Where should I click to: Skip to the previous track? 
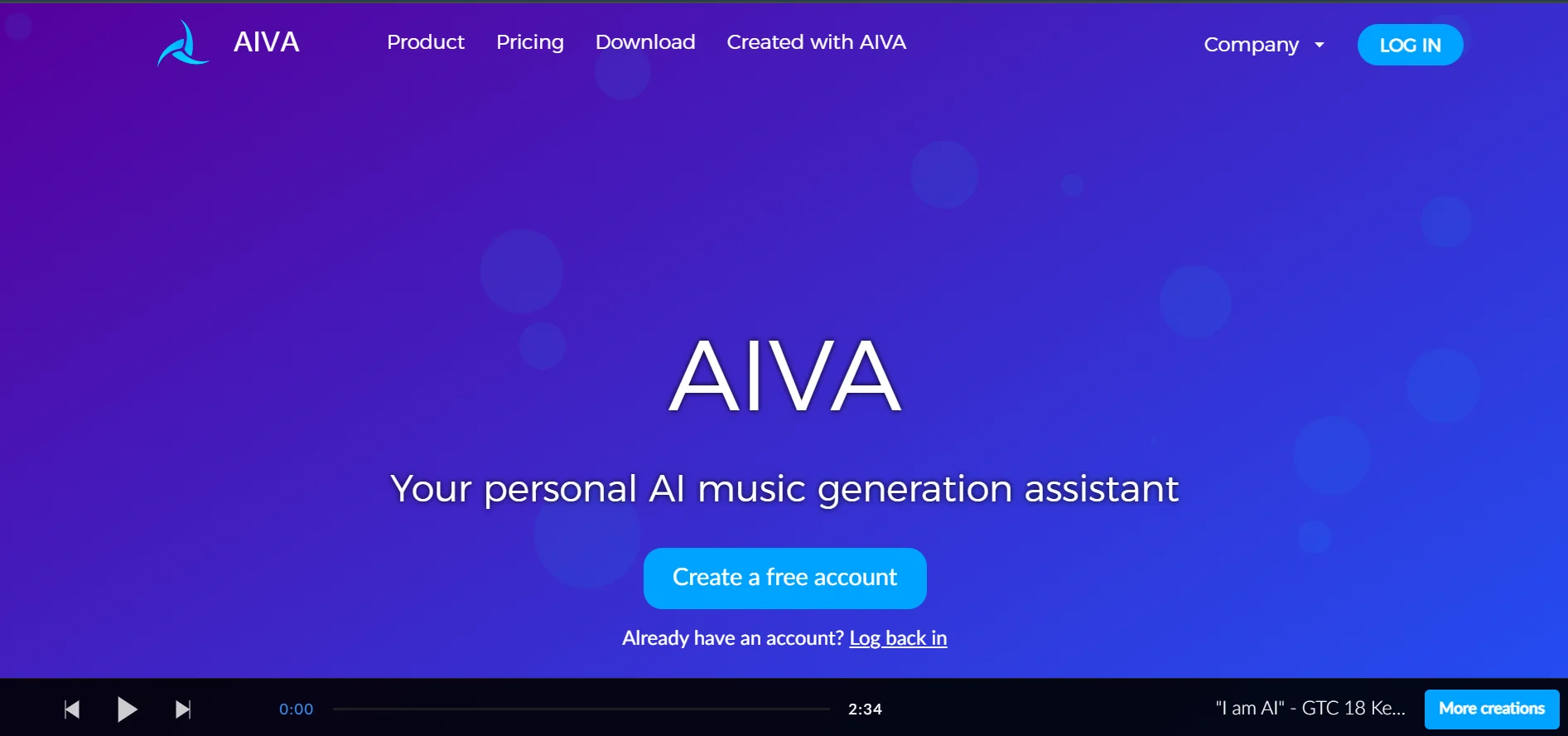point(72,709)
